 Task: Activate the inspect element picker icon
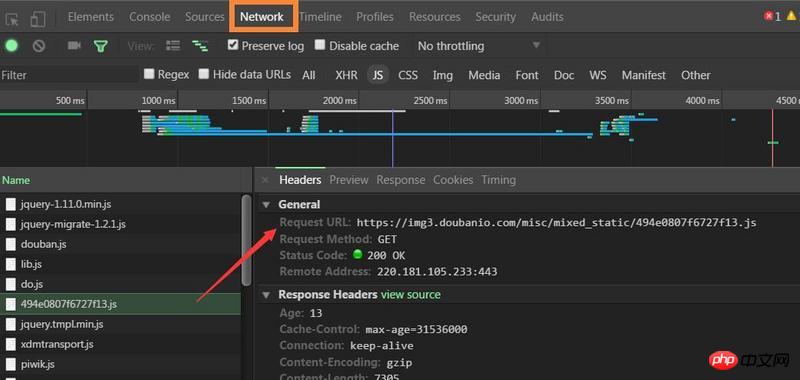click(x=12, y=19)
